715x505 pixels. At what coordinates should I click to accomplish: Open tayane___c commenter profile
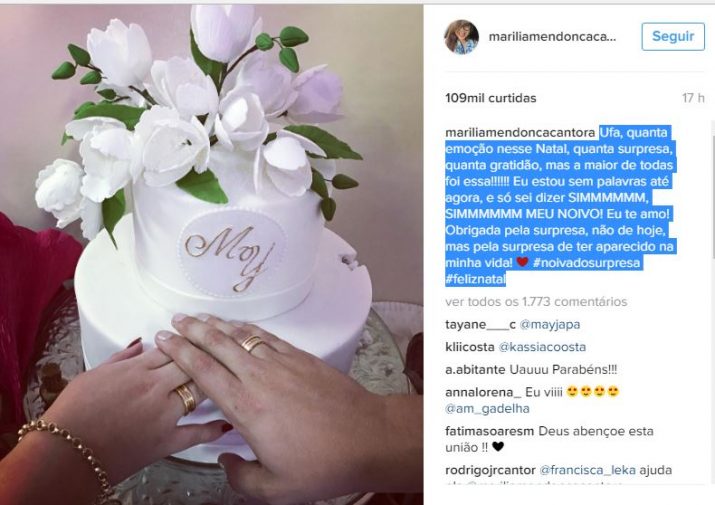pos(480,324)
